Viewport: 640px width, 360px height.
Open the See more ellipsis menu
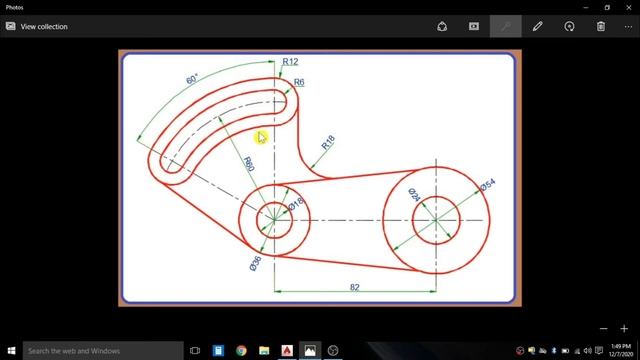628,27
